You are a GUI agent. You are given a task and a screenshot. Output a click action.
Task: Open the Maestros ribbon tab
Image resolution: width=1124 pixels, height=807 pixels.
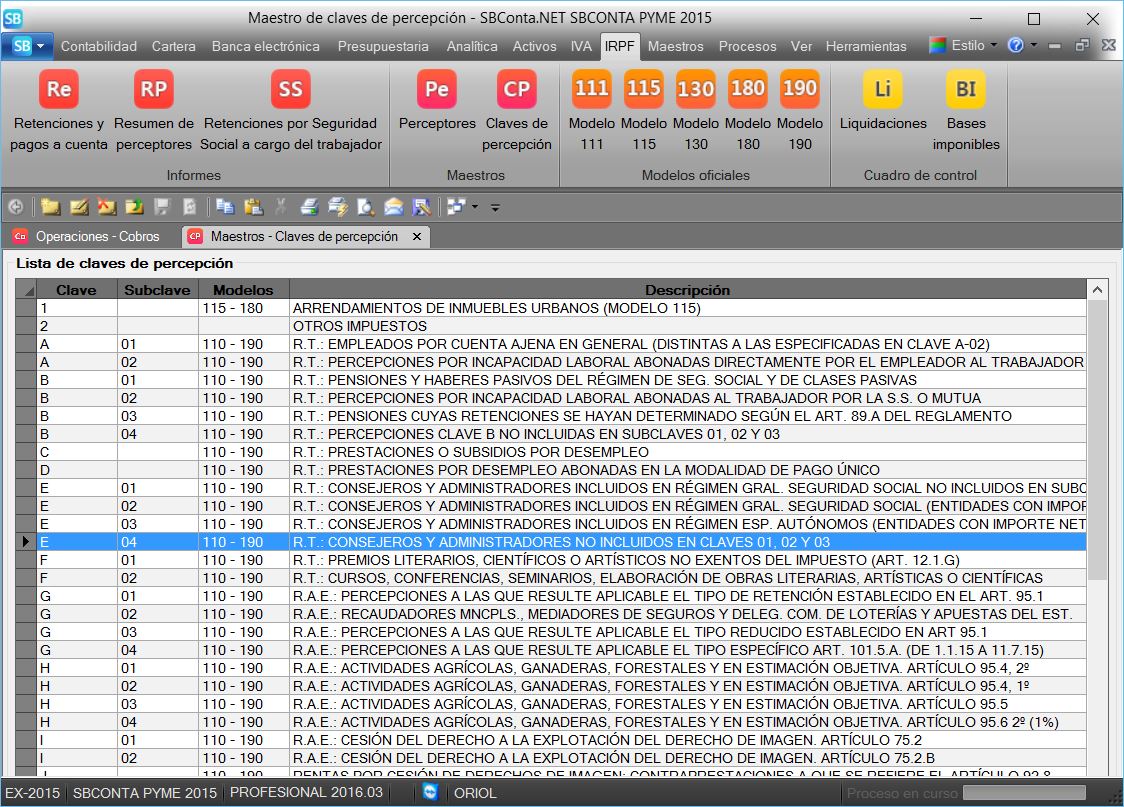675,46
